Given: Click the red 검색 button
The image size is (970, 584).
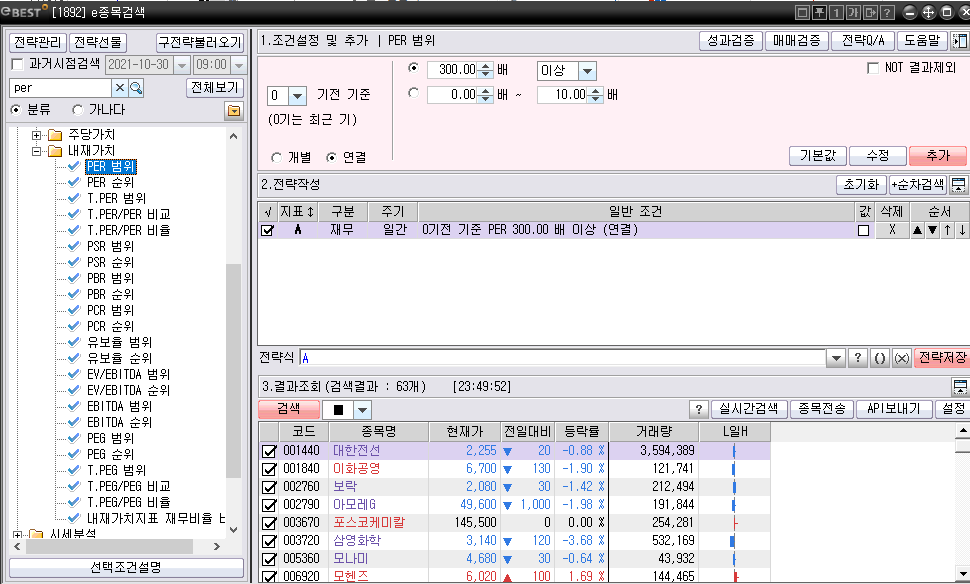Looking at the screenshot, I should (289, 409).
